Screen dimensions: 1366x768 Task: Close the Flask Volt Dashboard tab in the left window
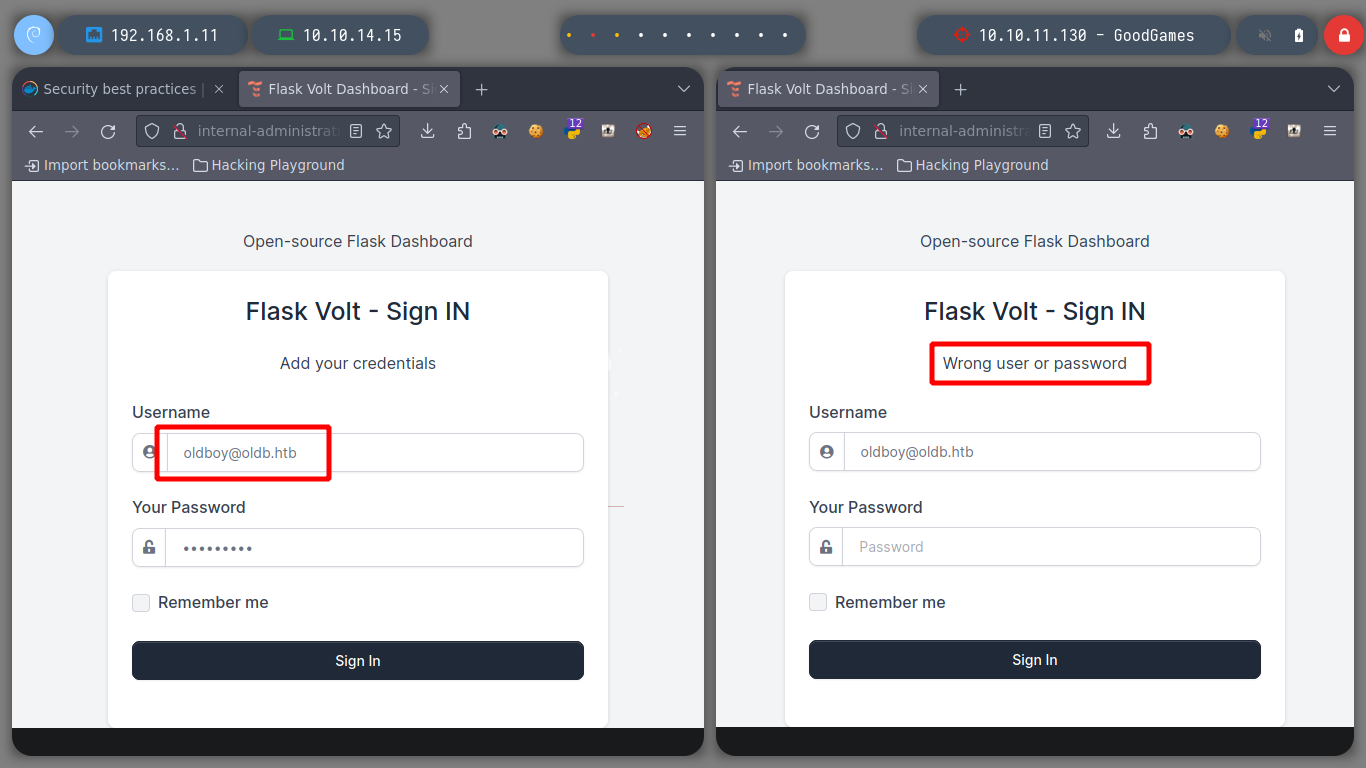(x=445, y=89)
